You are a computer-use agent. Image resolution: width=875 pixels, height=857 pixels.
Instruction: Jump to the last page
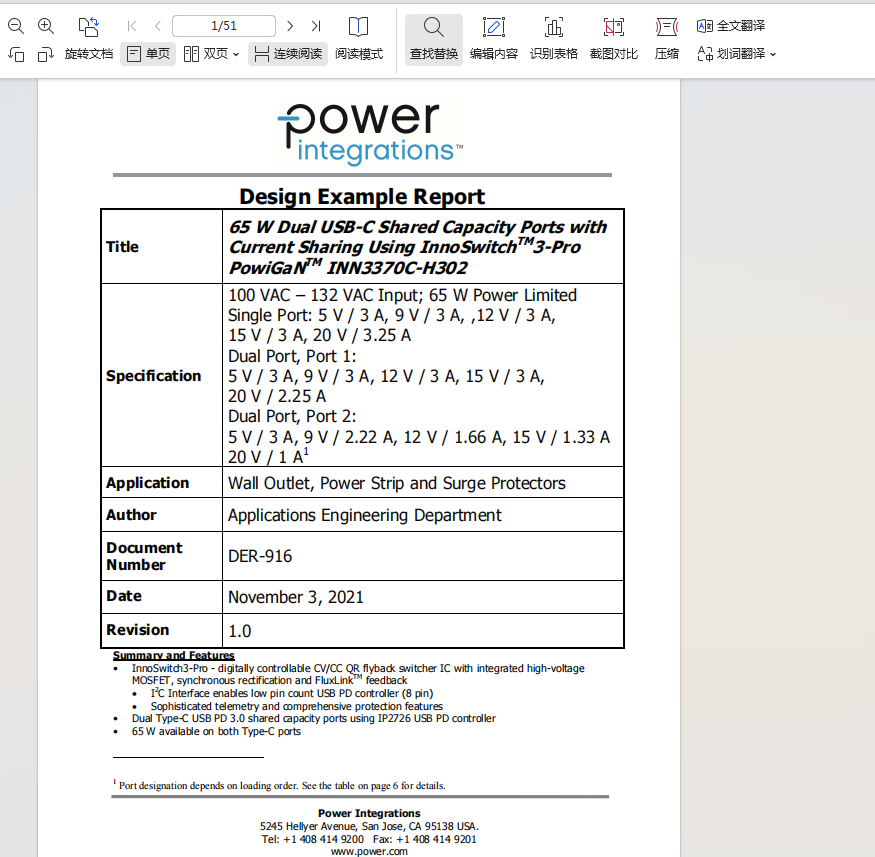coord(316,26)
